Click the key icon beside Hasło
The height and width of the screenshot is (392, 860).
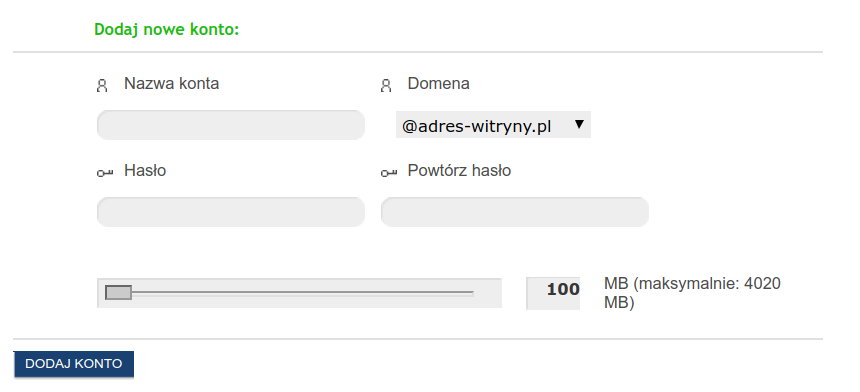pyautogui.click(x=105, y=172)
